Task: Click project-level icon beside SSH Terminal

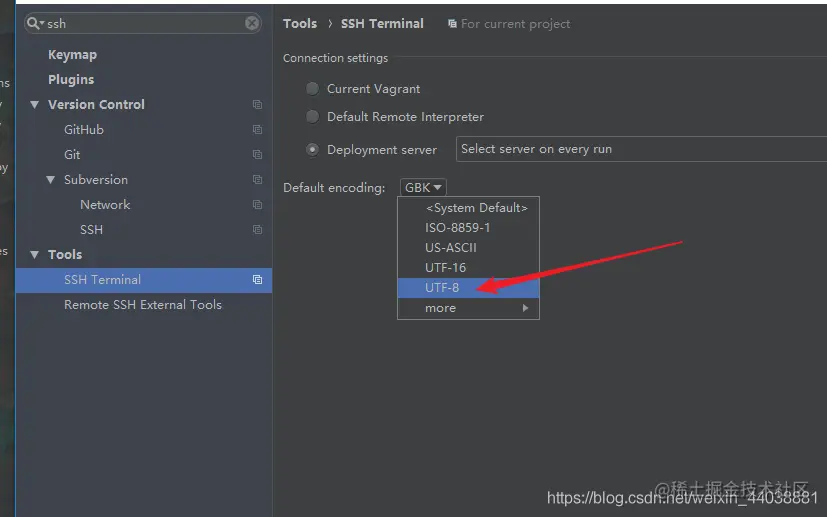Action: (x=257, y=280)
